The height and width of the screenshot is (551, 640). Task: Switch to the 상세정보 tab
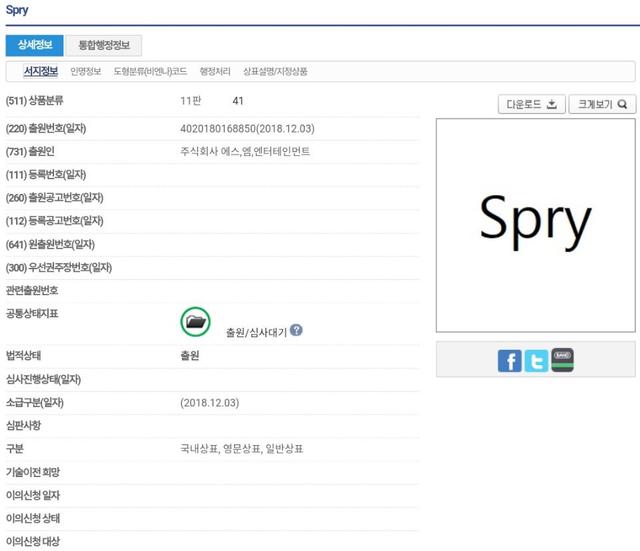coord(34,45)
